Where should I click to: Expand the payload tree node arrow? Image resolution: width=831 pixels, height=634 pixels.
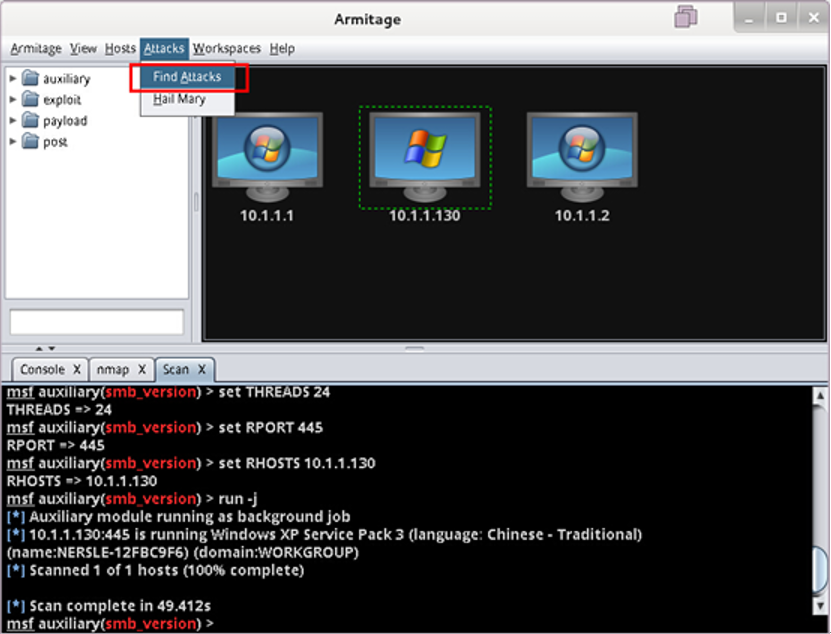13,120
